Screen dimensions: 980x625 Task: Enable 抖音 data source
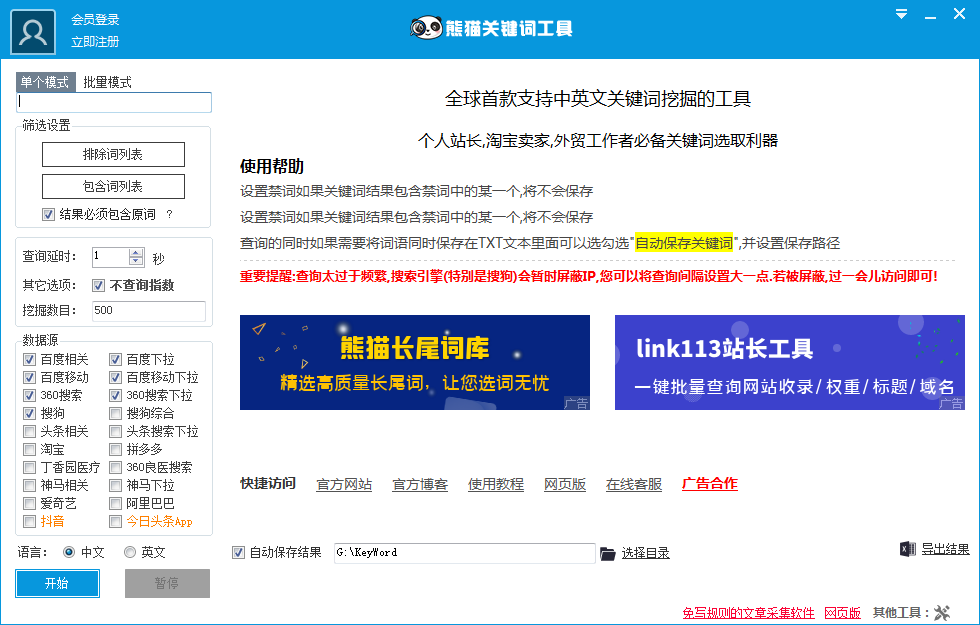(x=29, y=521)
